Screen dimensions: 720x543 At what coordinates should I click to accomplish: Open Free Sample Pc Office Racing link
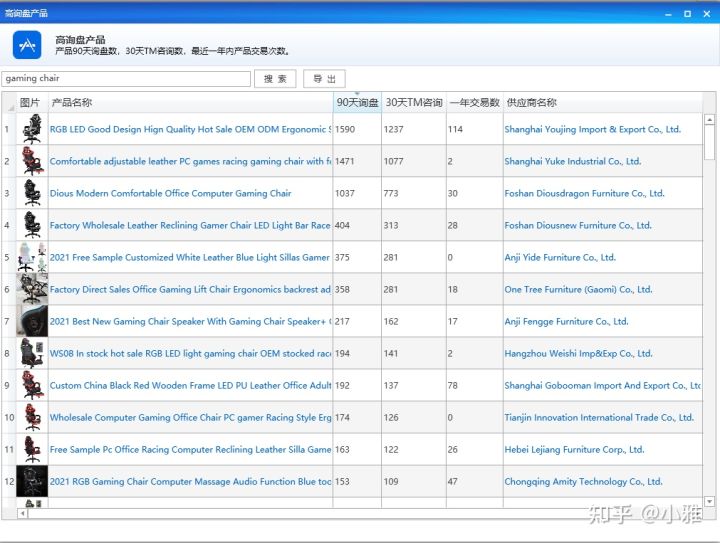190,449
